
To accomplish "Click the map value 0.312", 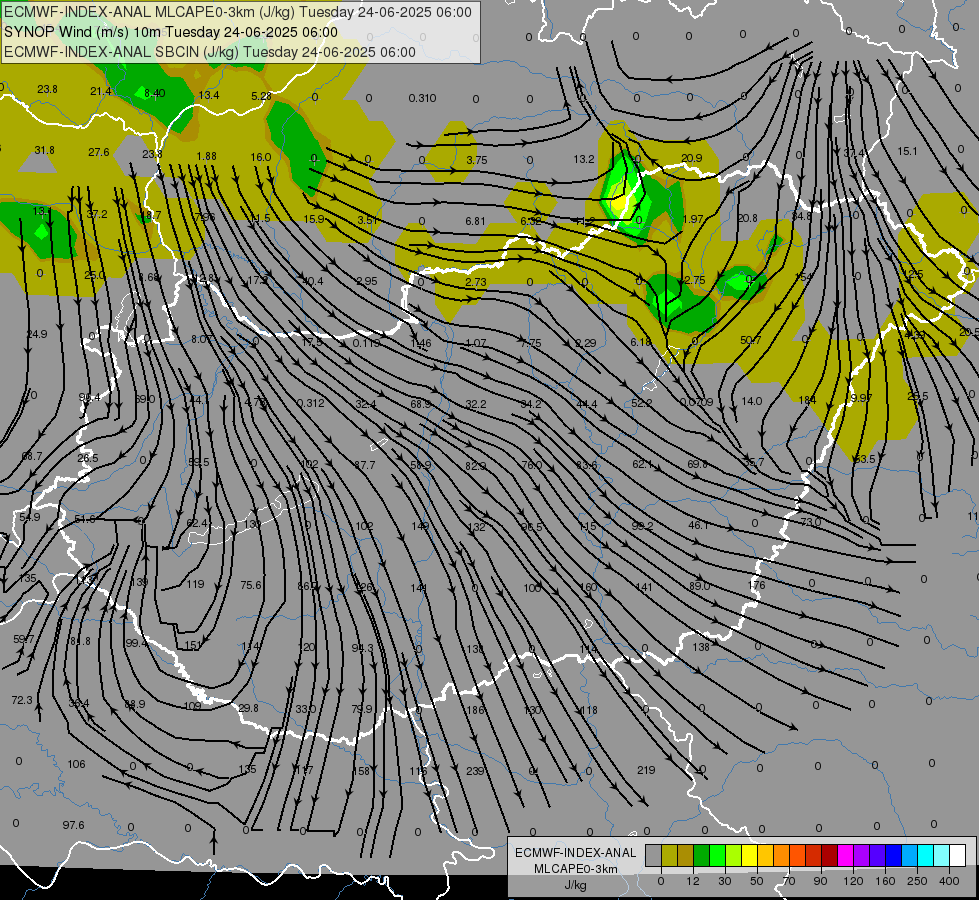I will pos(310,403).
